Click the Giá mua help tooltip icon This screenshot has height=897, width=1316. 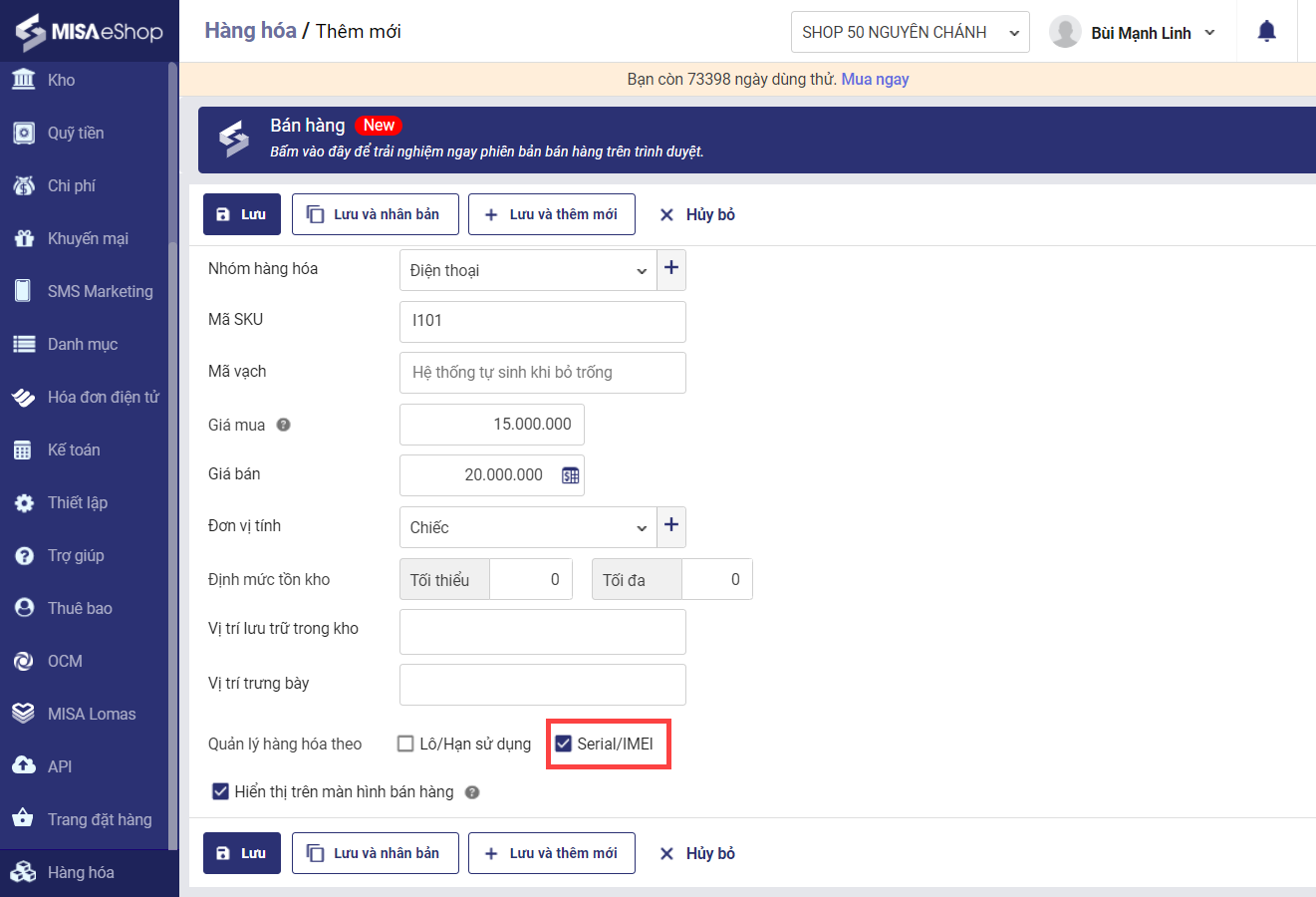coord(284,425)
